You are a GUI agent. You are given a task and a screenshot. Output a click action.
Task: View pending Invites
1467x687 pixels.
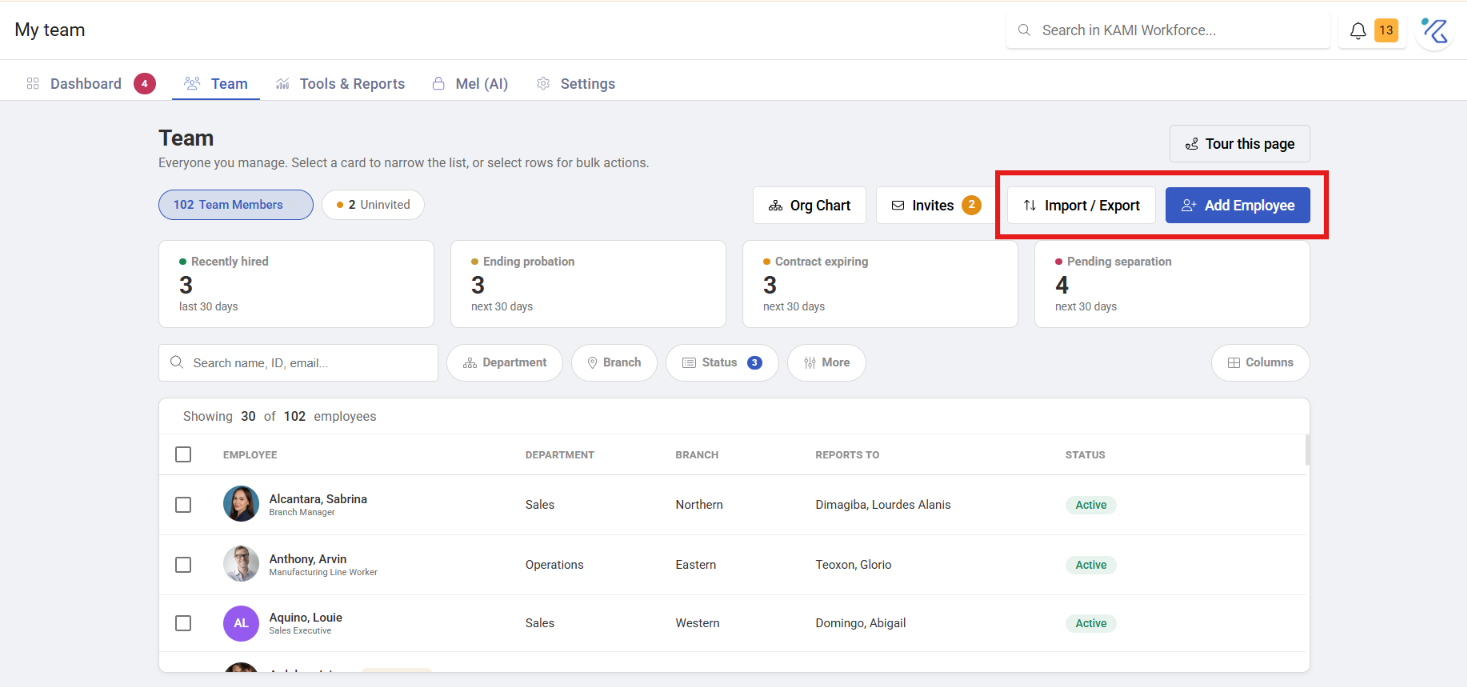click(x=936, y=205)
